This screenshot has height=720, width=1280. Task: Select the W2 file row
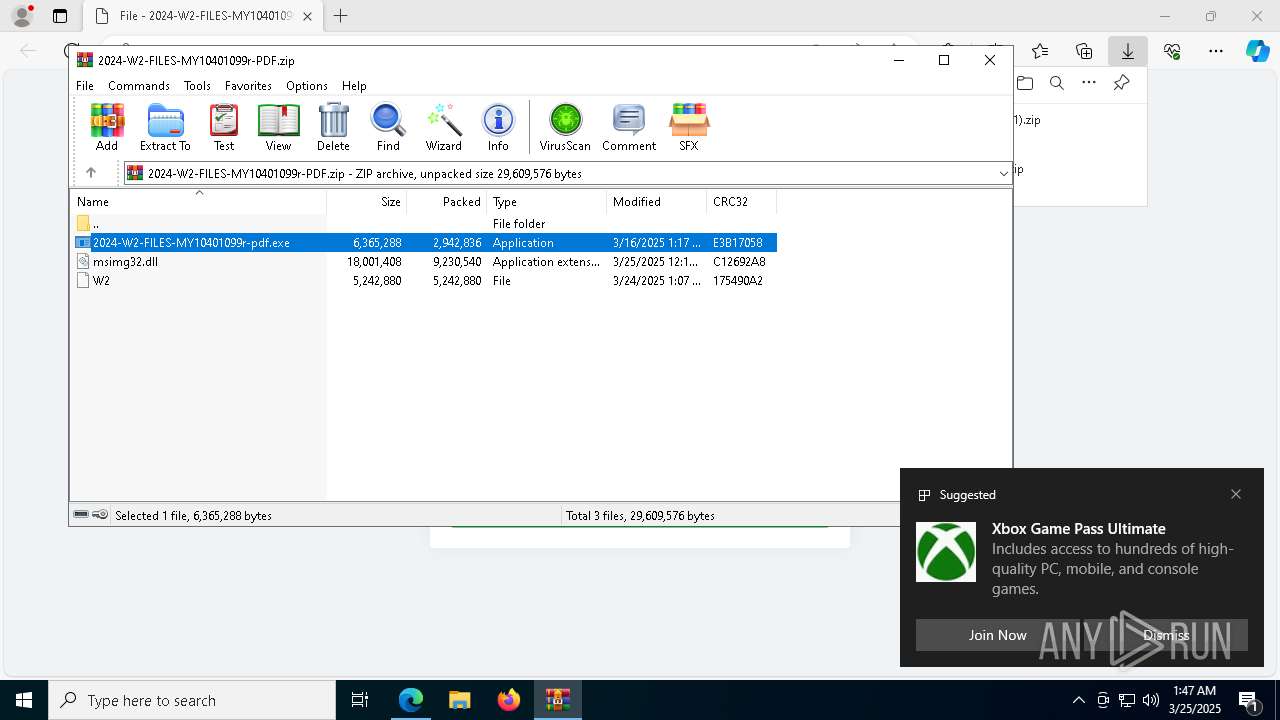click(x=423, y=281)
